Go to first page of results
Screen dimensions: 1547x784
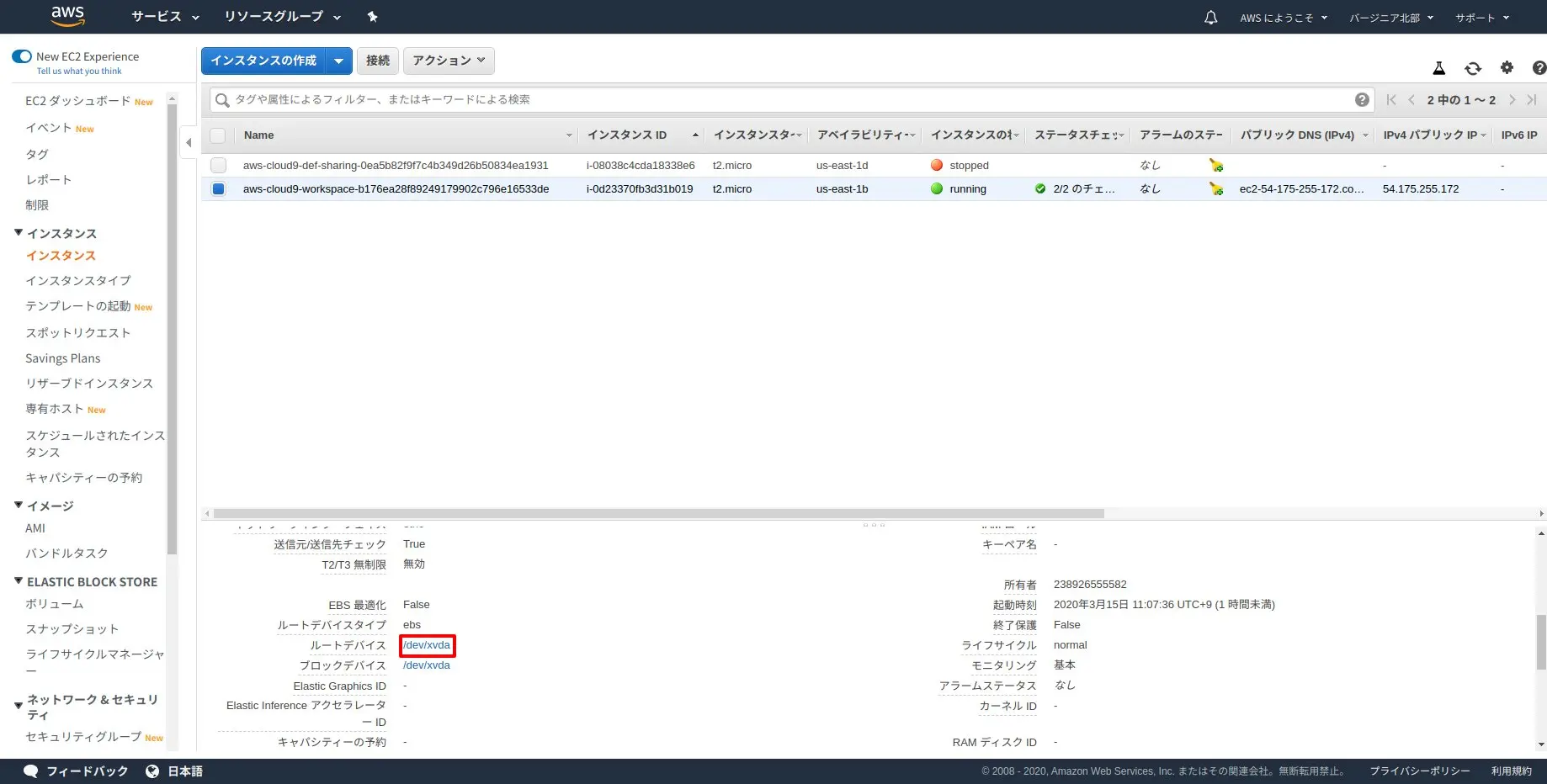[1391, 99]
